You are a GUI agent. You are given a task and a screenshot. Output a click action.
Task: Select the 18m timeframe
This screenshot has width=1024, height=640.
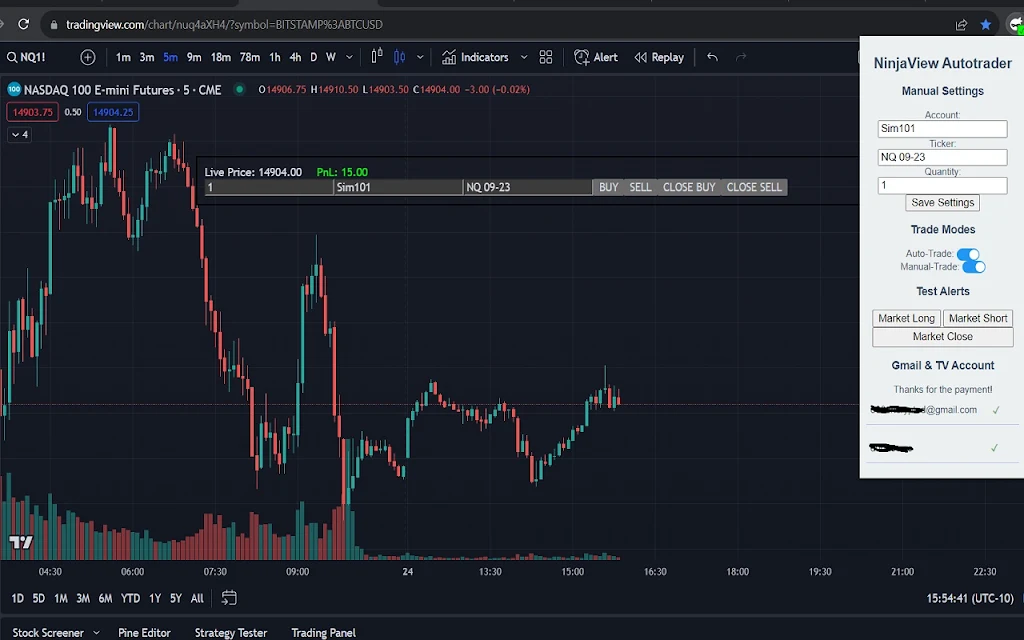221,57
